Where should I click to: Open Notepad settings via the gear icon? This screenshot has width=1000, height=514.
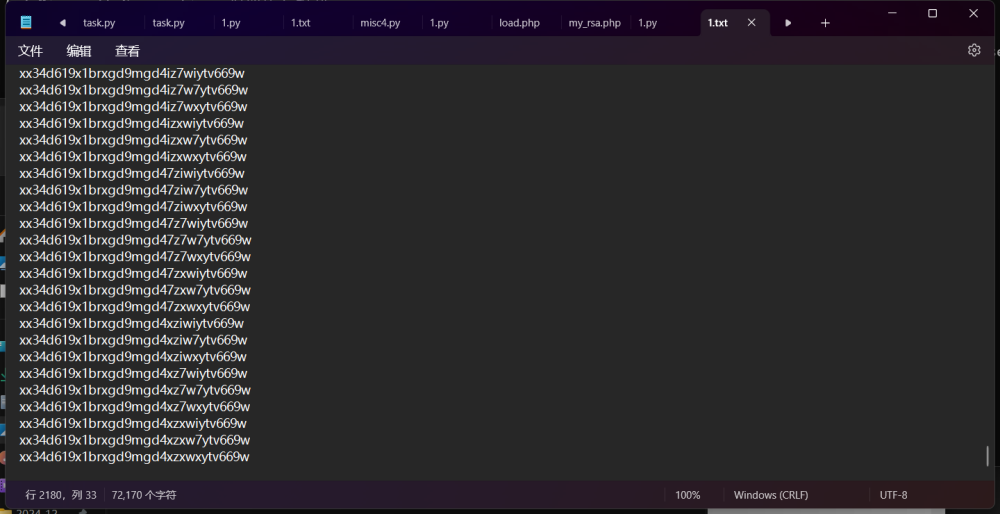pos(974,50)
